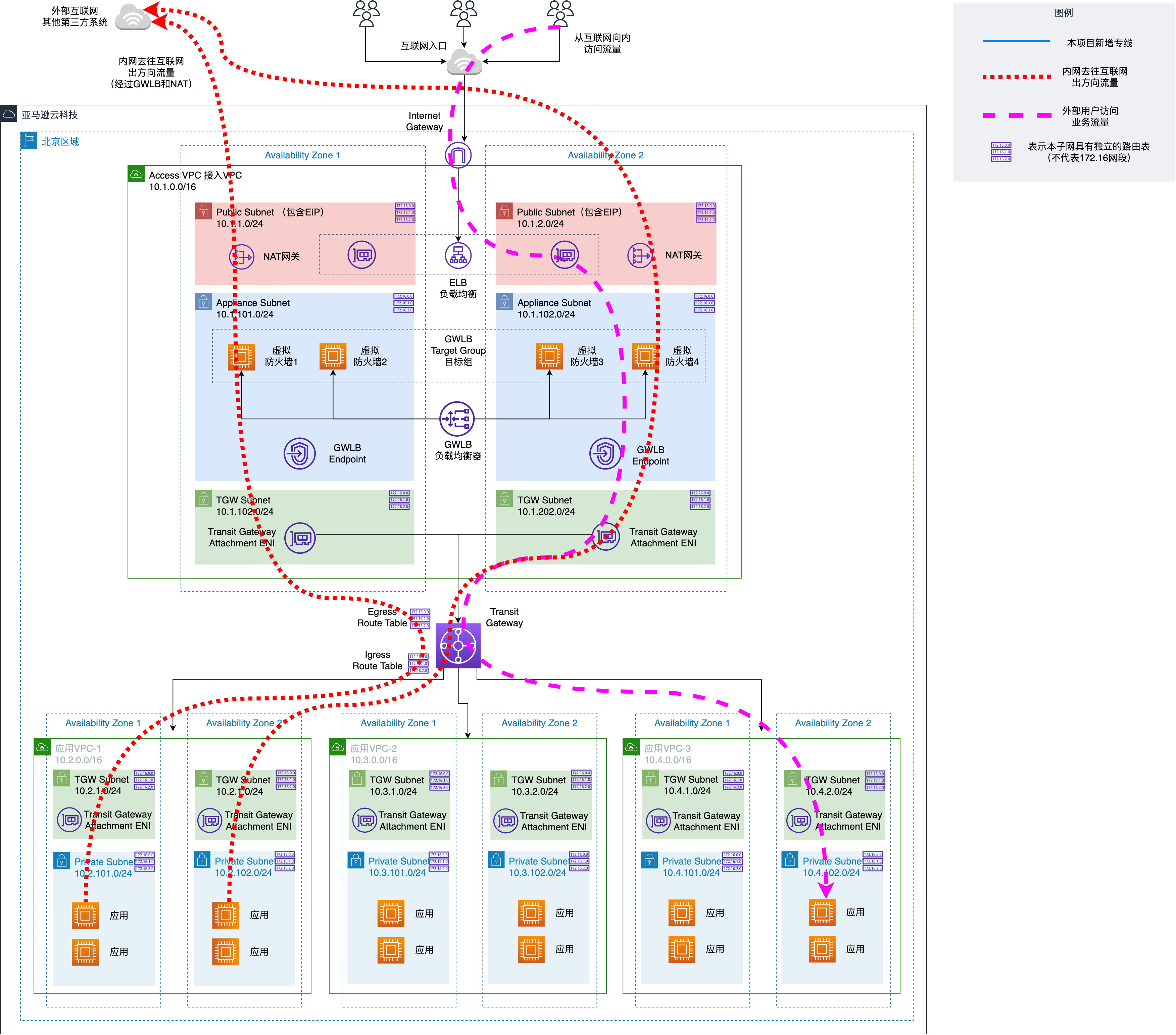The image size is (1176, 1035).
Task: Select top application instance in subnet 10.2.101.0/24
Action: coord(85,915)
